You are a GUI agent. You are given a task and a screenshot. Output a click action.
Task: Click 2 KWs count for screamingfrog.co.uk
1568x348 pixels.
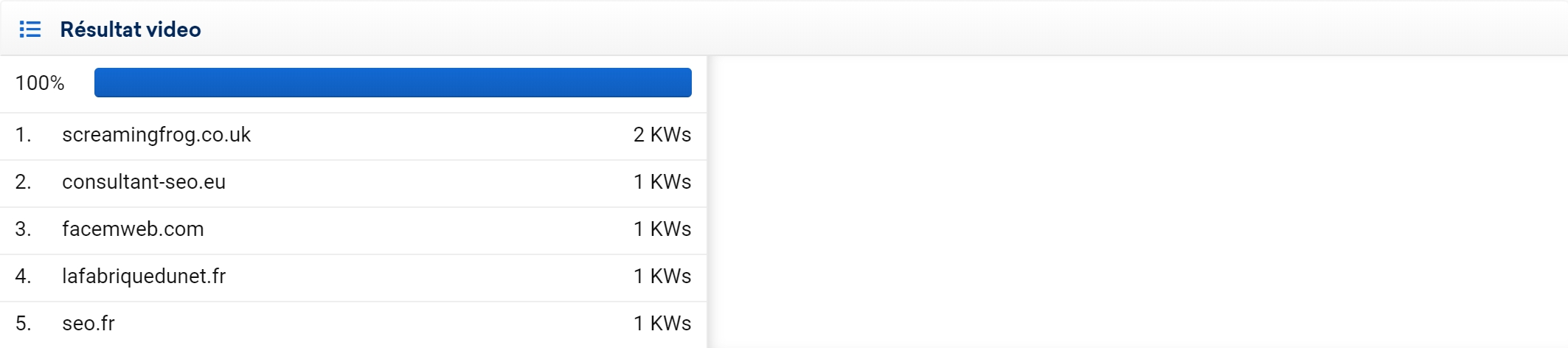tap(662, 135)
